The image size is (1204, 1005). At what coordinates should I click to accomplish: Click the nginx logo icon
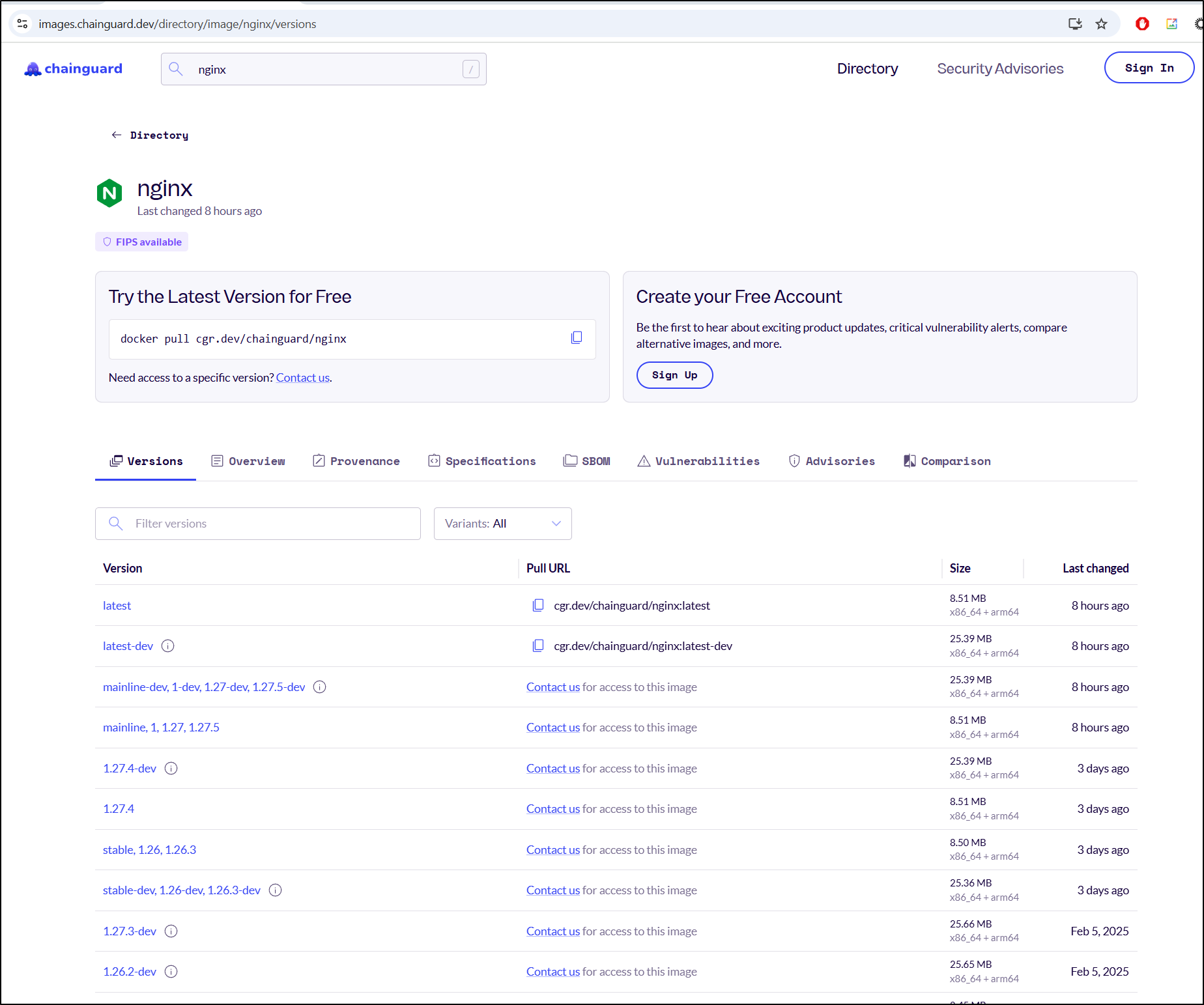coord(109,193)
